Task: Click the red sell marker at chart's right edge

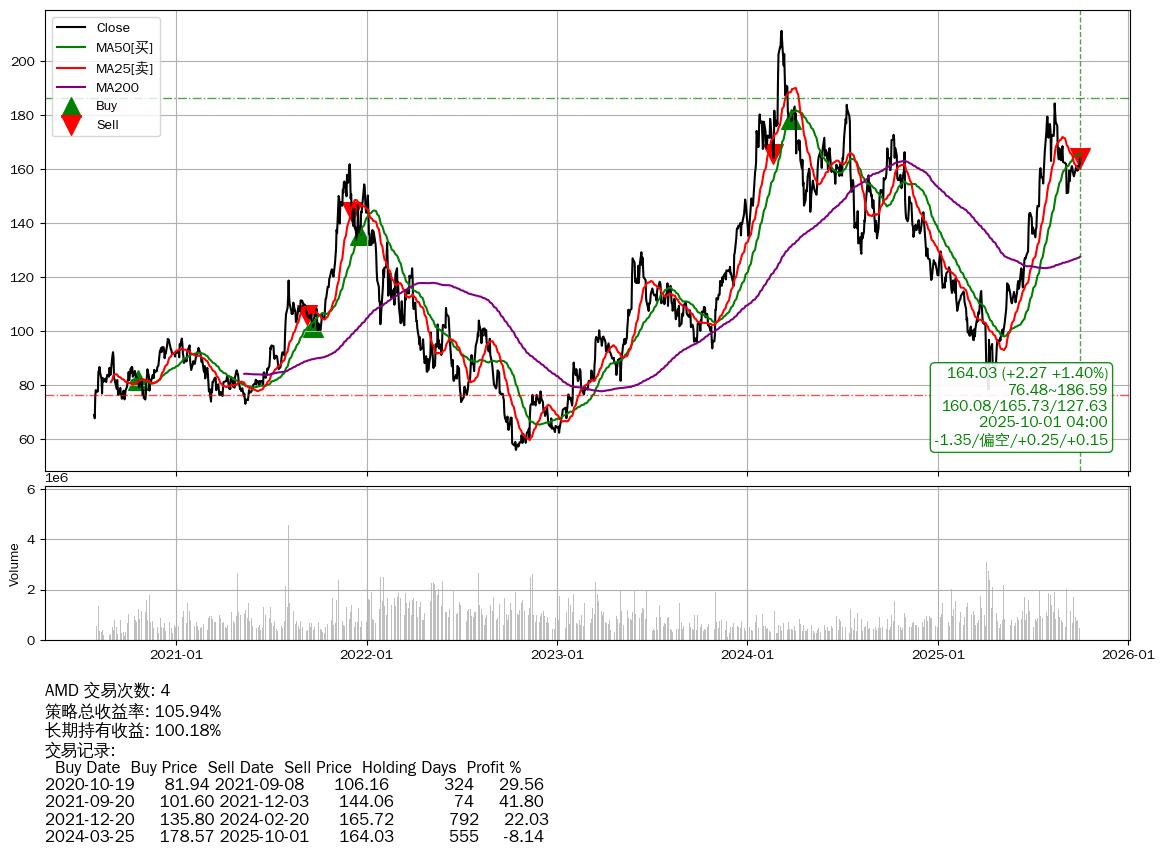Action: point(1079,158)
